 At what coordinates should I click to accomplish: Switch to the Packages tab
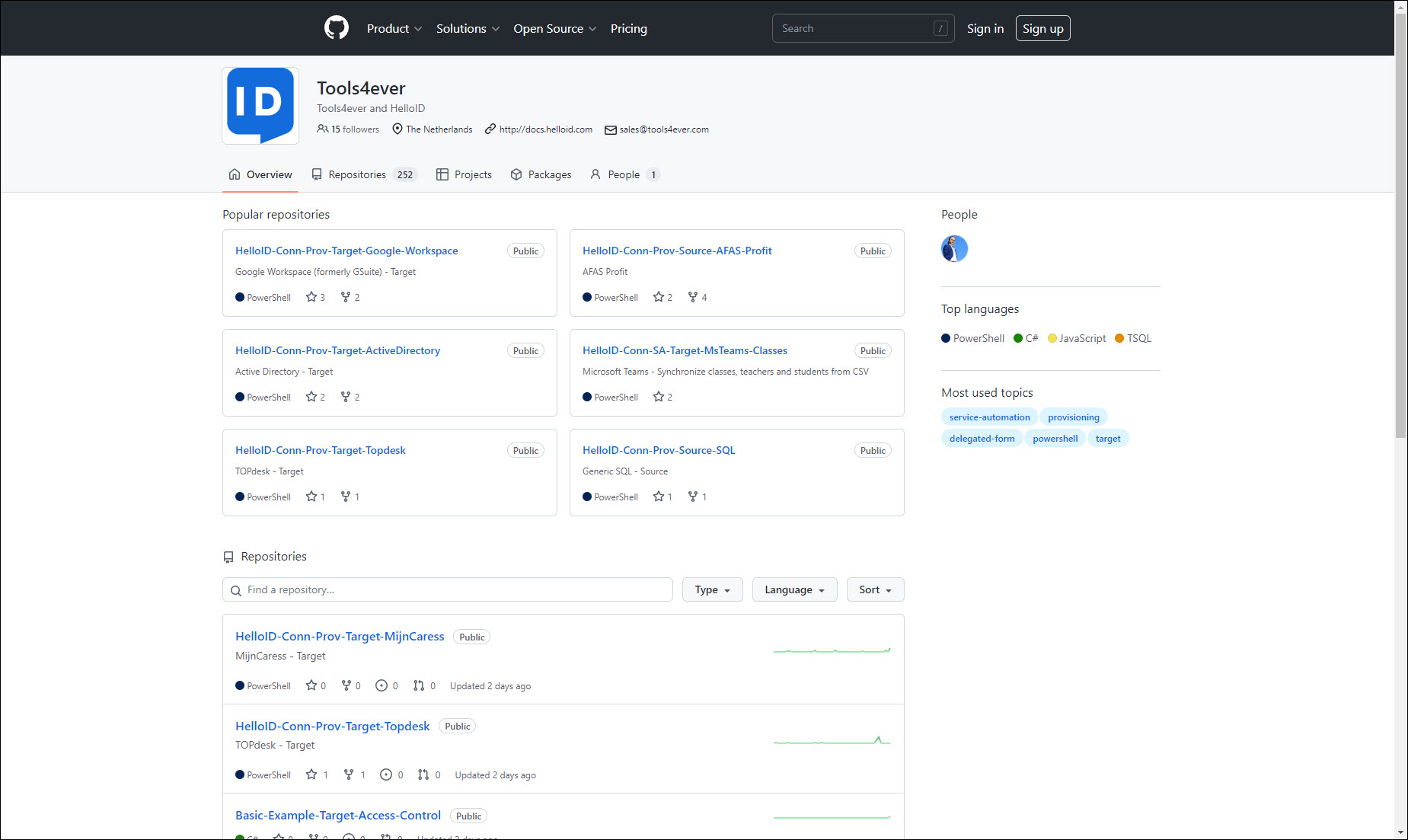[541, 174]
